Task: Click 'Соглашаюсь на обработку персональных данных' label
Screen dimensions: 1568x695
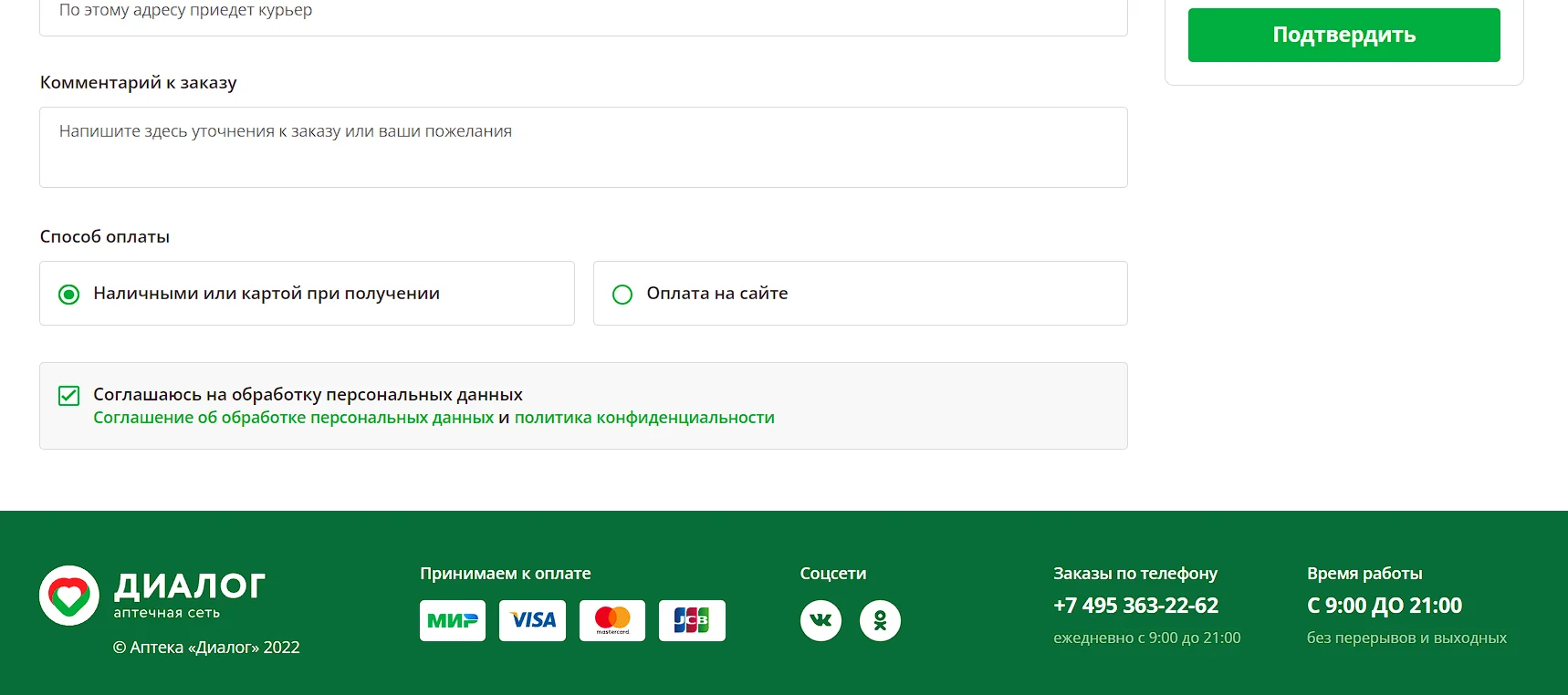Action: [x=308, y=395]
